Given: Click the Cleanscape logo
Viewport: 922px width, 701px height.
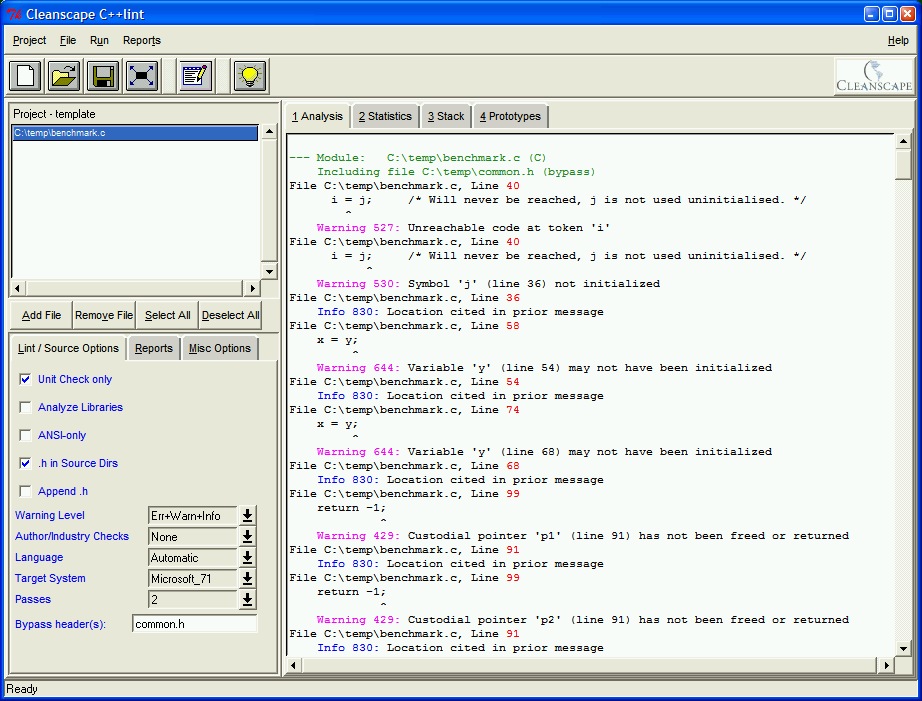Looking at the screenshot, I should [x=874, y=76].
